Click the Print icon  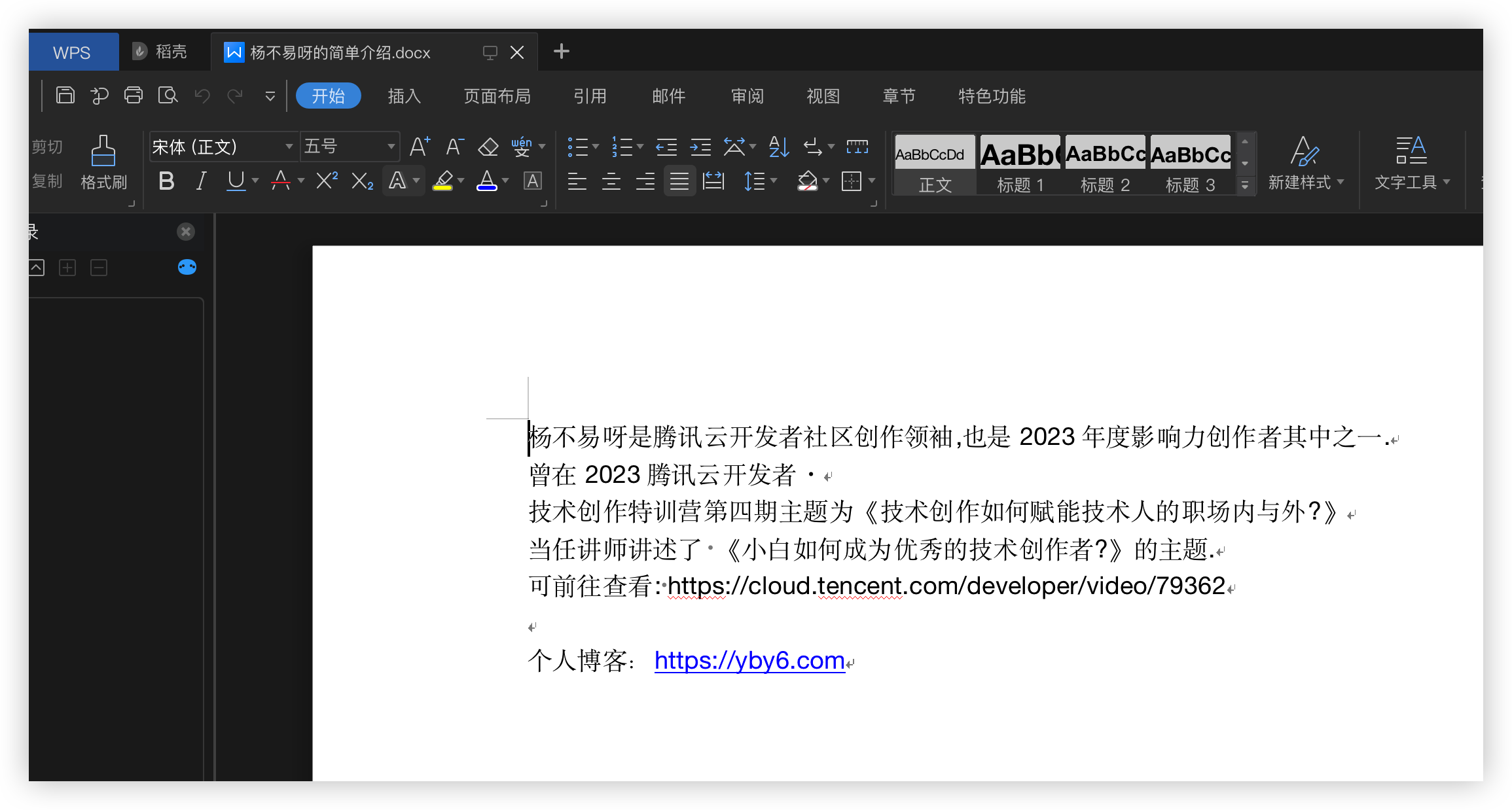(x=134, y=96)
